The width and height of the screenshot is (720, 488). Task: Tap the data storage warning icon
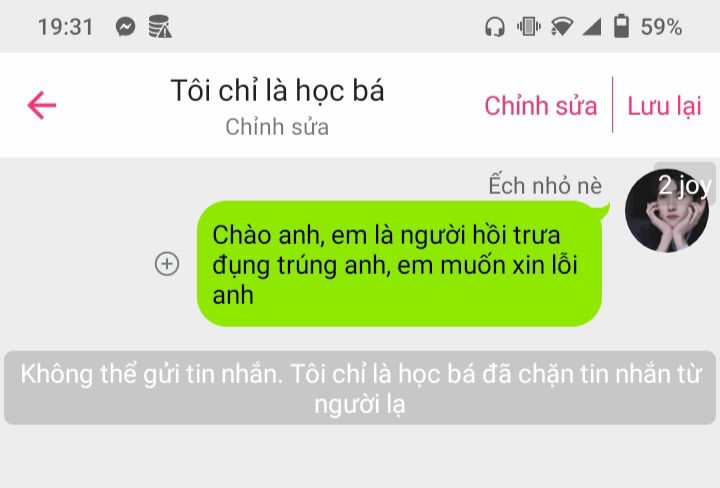tap(160, 27)
